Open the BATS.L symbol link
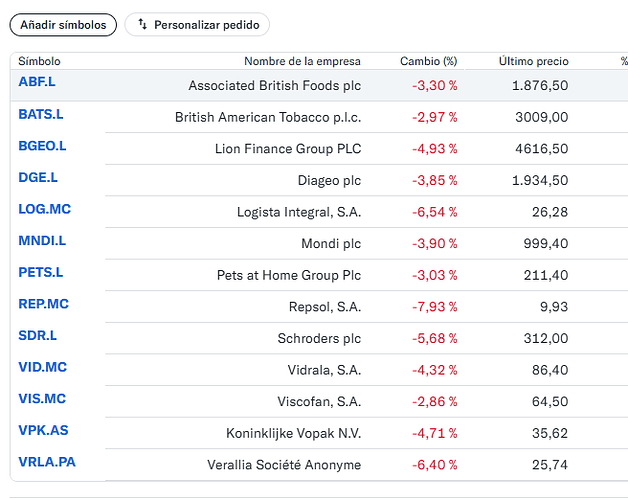This screenshot has height=500, width=628. (41, 114)
